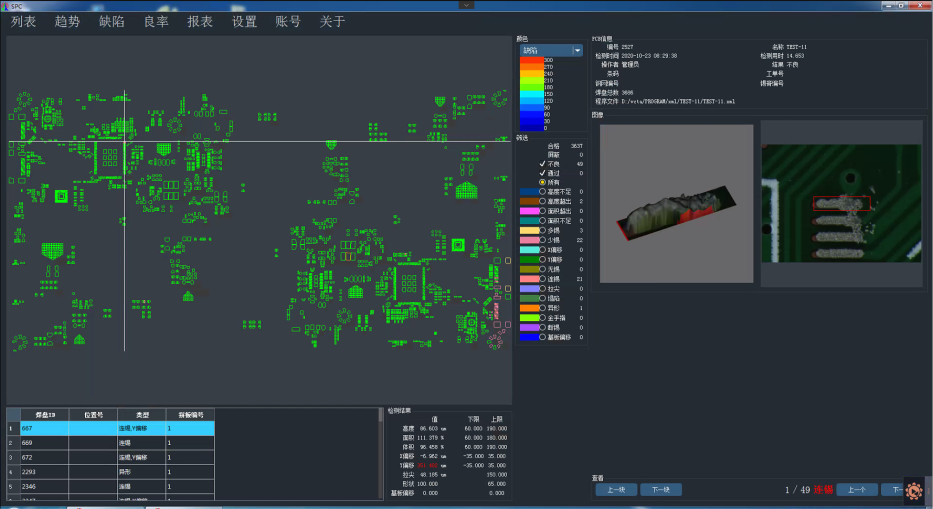Screen dimensions: 933x509
Task: Open the 报表 menu
Action: click(x=200, y=21)
